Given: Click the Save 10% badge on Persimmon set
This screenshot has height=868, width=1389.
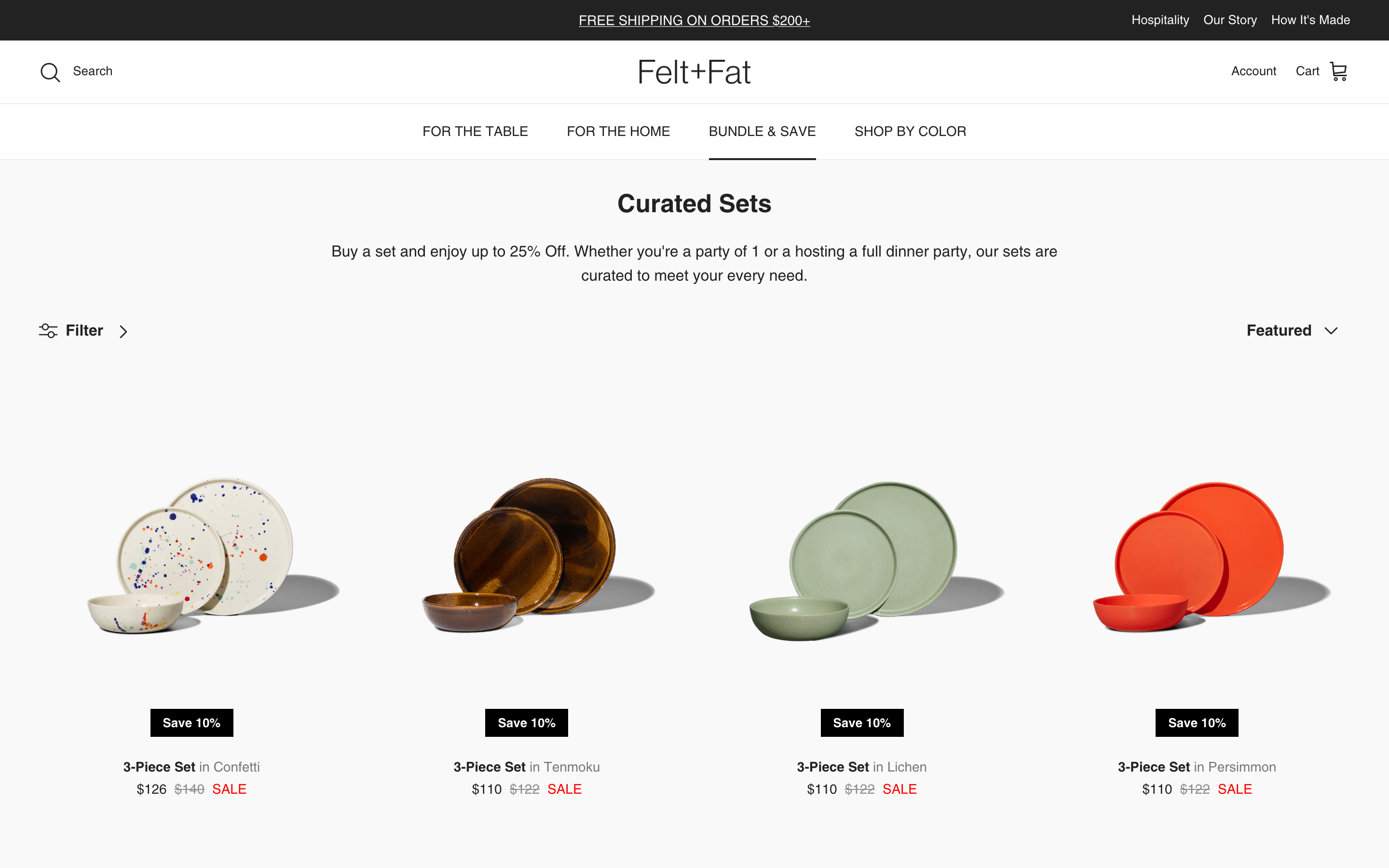Looking at the screenshot, I should 1197,722.
